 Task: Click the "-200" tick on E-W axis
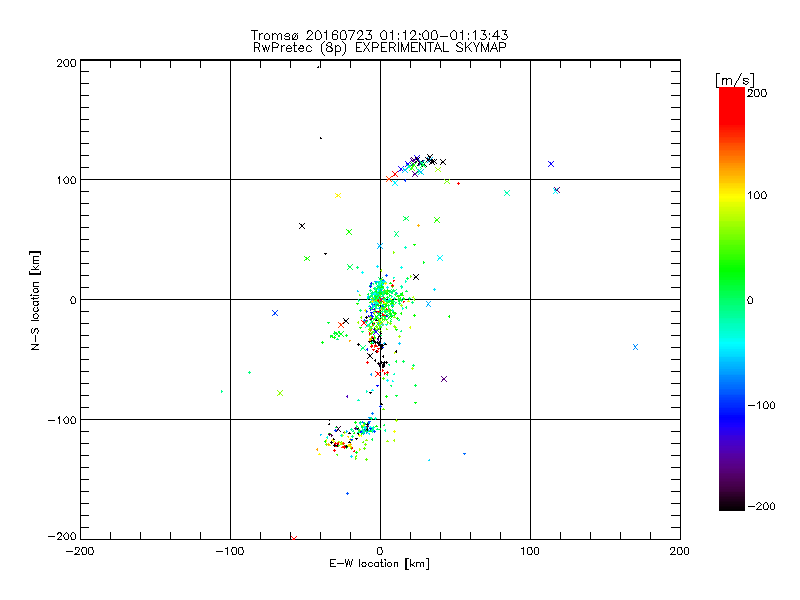coord(80,551)
